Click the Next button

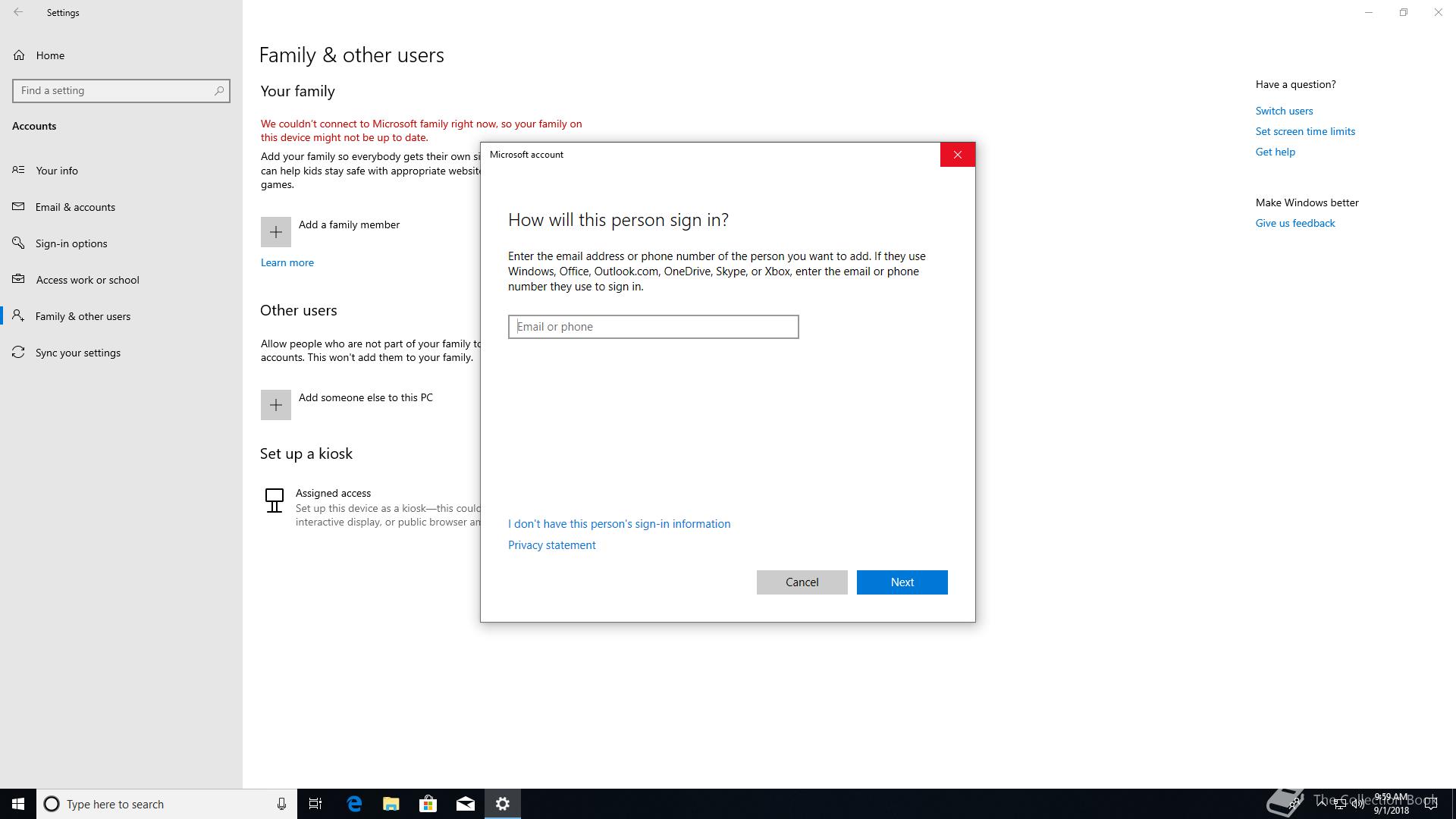(902, 582)
